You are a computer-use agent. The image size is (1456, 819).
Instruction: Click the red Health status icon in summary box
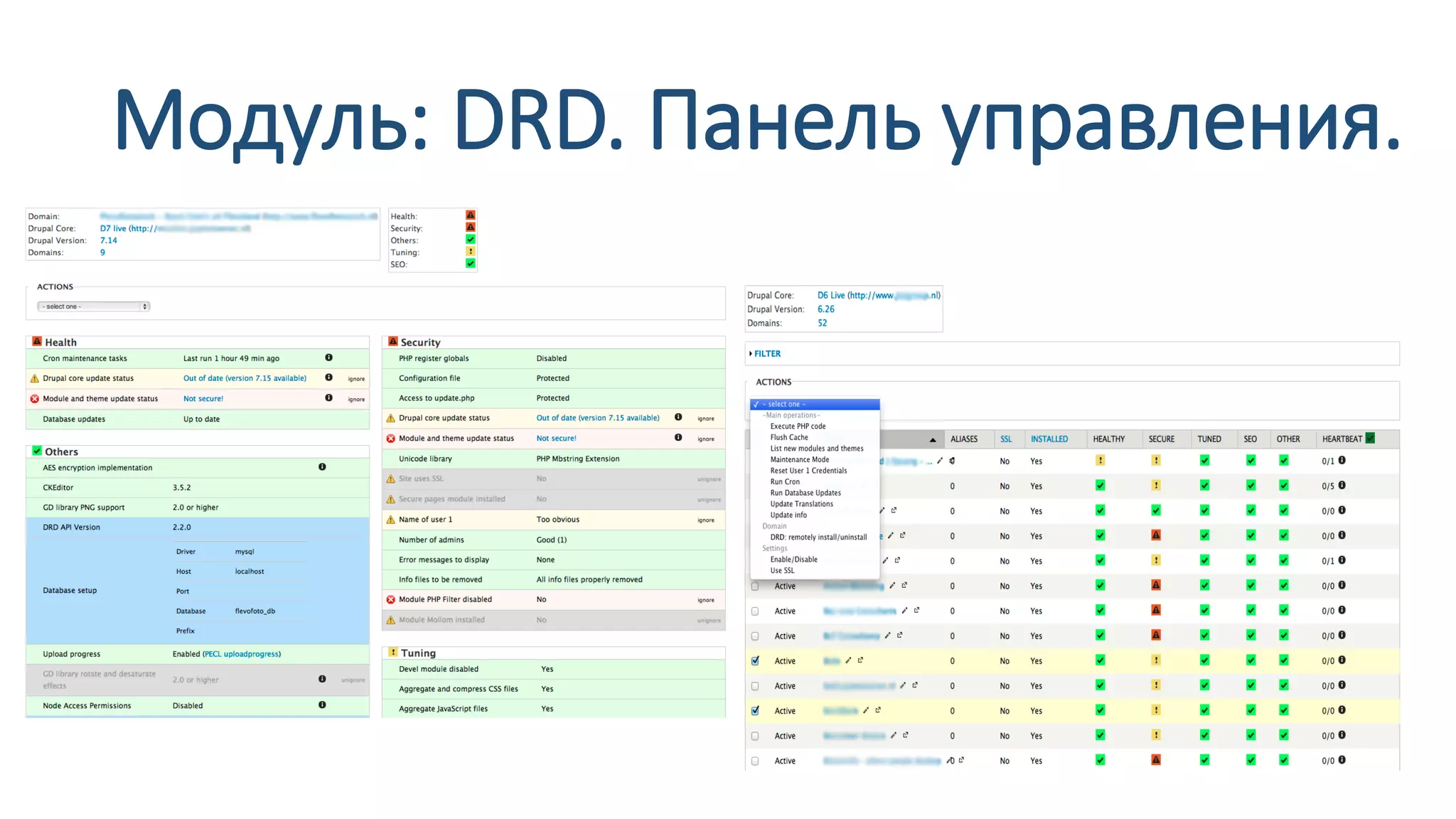pos(470,215)
